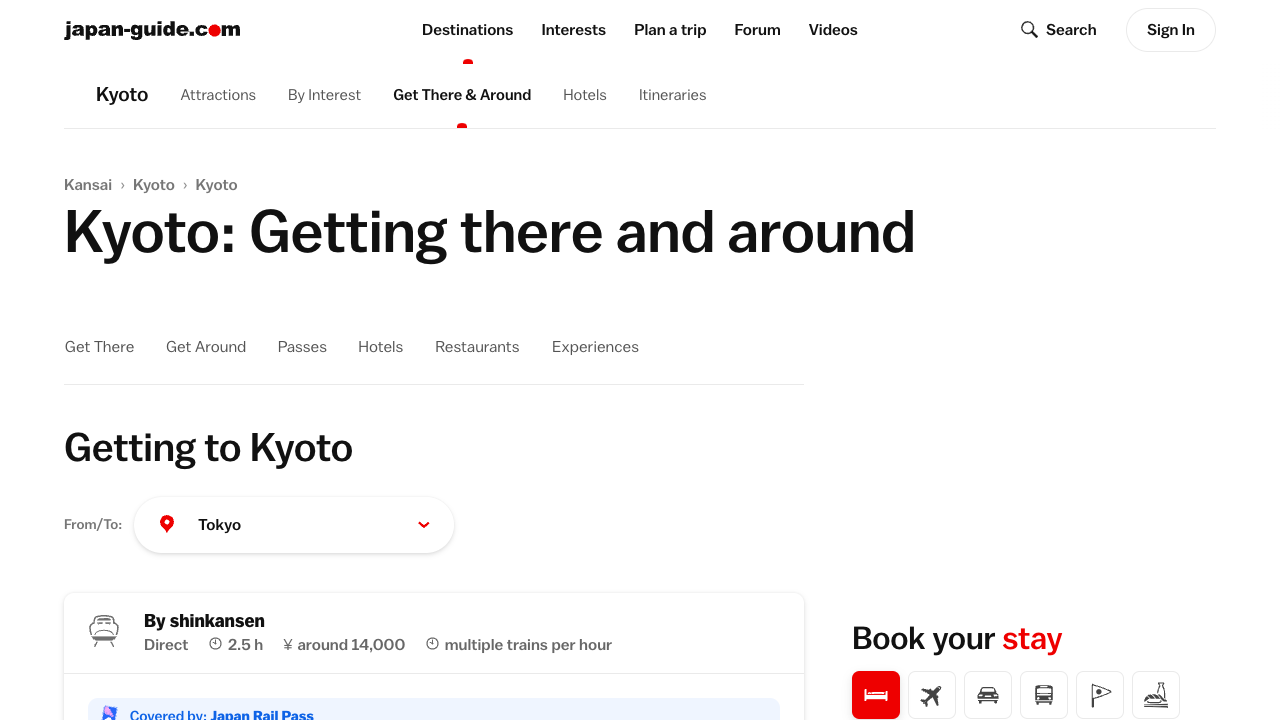1280x720 pixels.
Task: Click the Kansai breadcrumb link
Action: click(x=88, y=185)
